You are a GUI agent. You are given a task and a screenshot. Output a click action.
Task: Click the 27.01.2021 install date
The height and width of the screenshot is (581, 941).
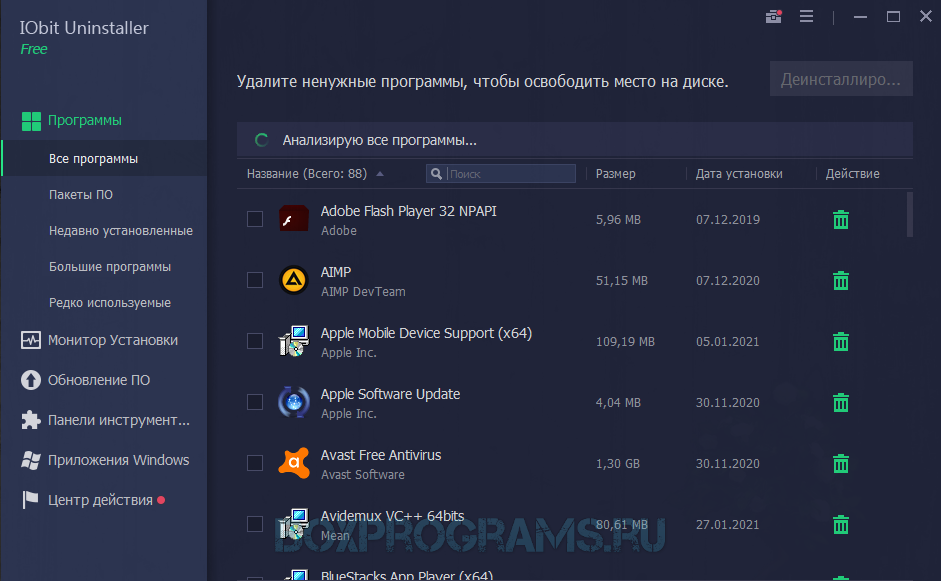[727, 525]
